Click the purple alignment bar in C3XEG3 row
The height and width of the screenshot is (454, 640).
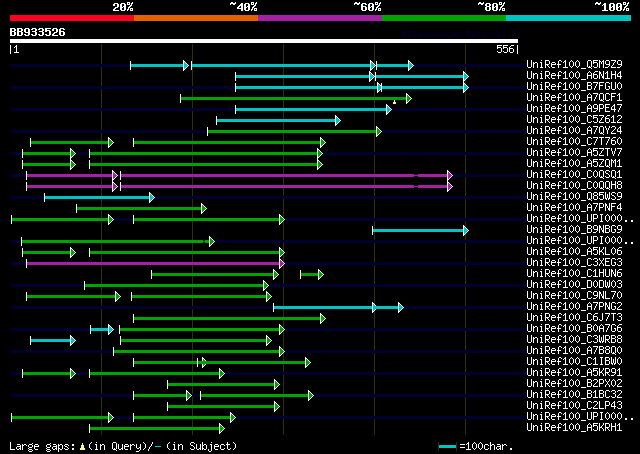(155, 264)
